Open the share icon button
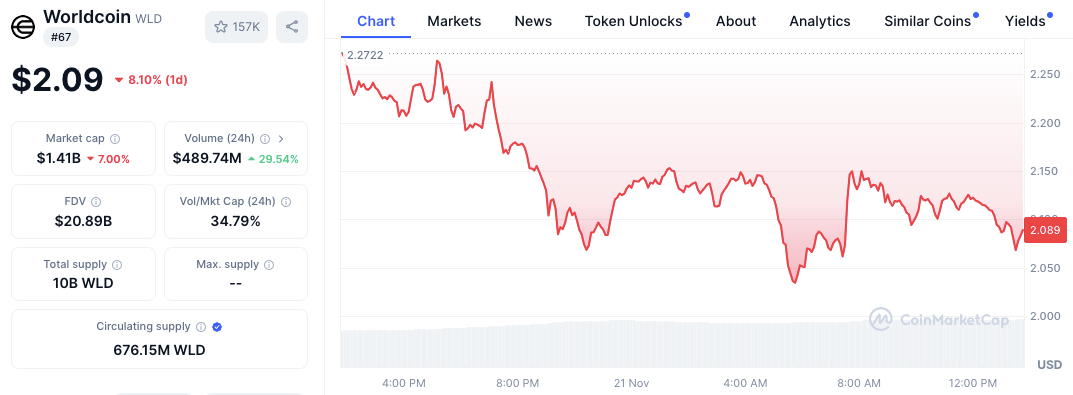This screenshot has height=395, width=1073. coord(292,27)
